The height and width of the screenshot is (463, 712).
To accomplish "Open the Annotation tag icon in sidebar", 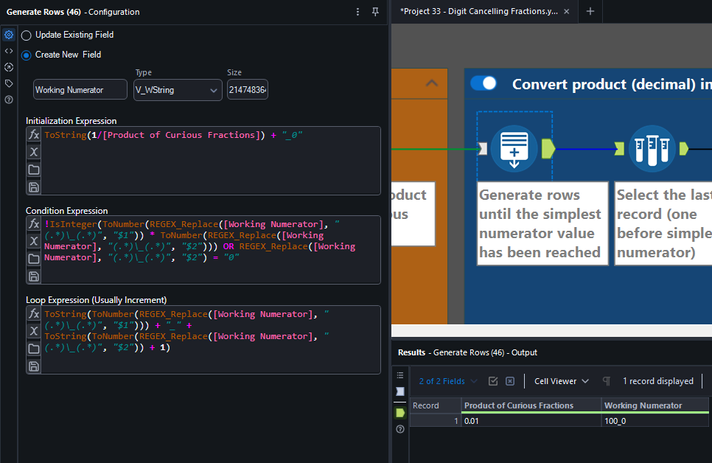I will pos(9,83).
